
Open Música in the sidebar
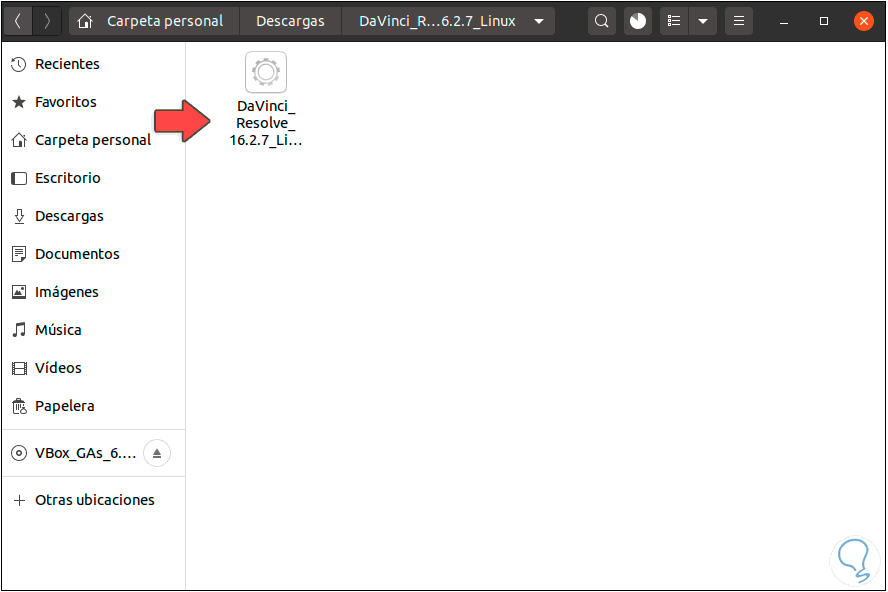click(93, 330)
